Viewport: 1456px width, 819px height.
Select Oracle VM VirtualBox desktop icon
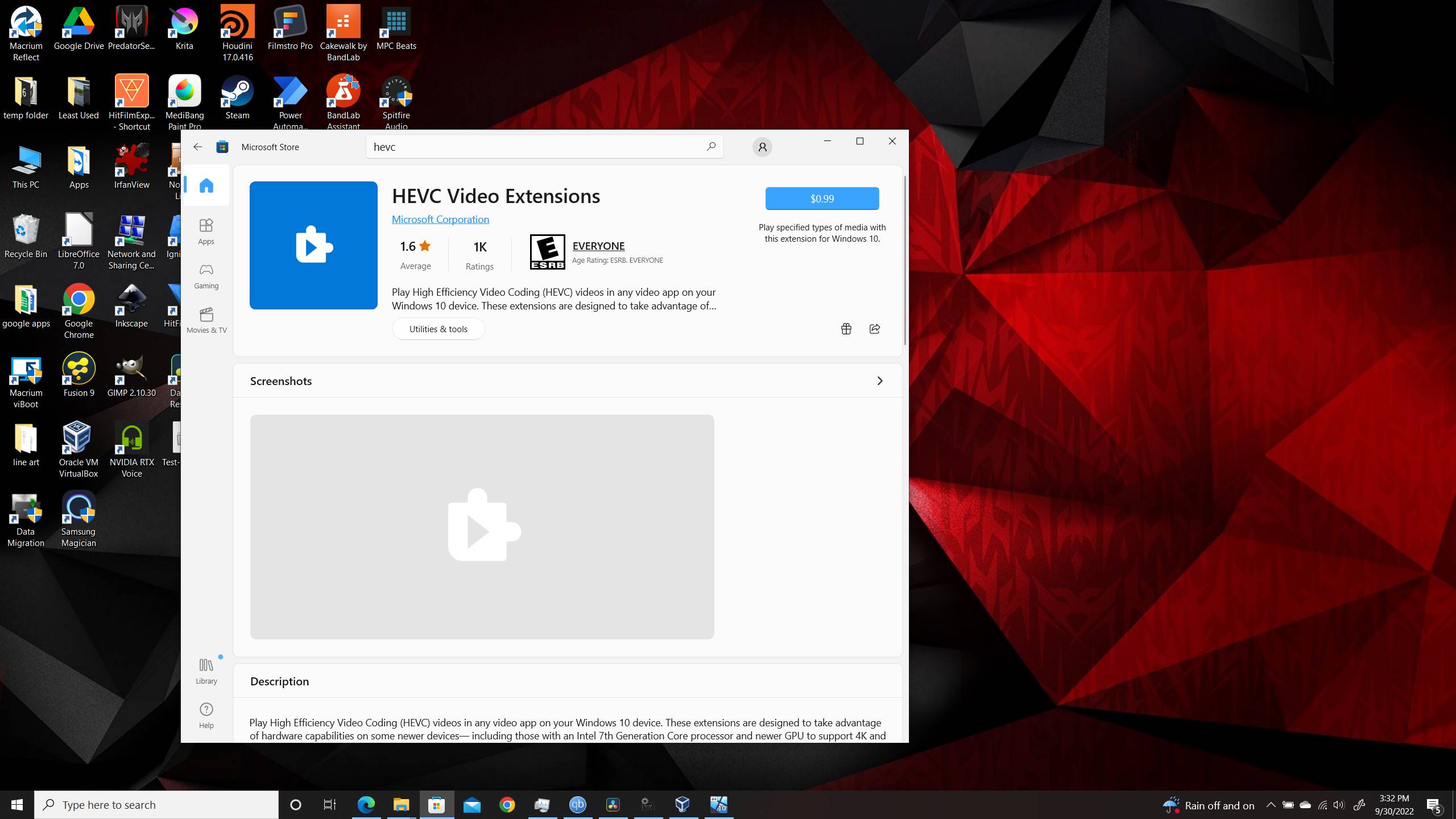[x=78, y=450]
